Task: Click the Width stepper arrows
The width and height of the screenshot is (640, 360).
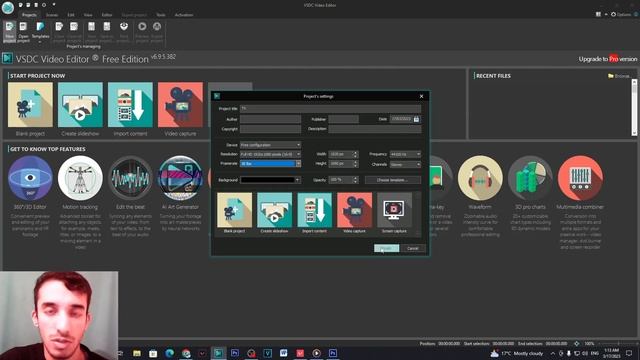Action: click(355, 154)
